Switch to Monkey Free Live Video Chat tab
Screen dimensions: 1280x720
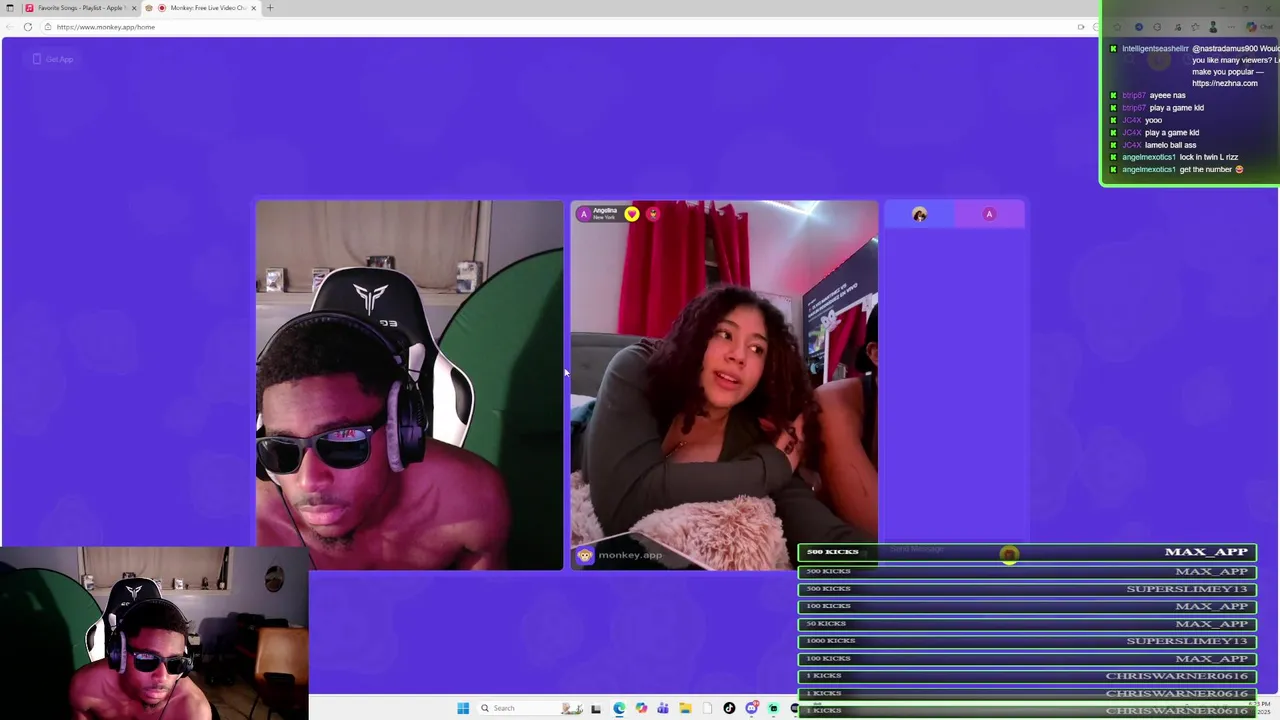point(201,8)
